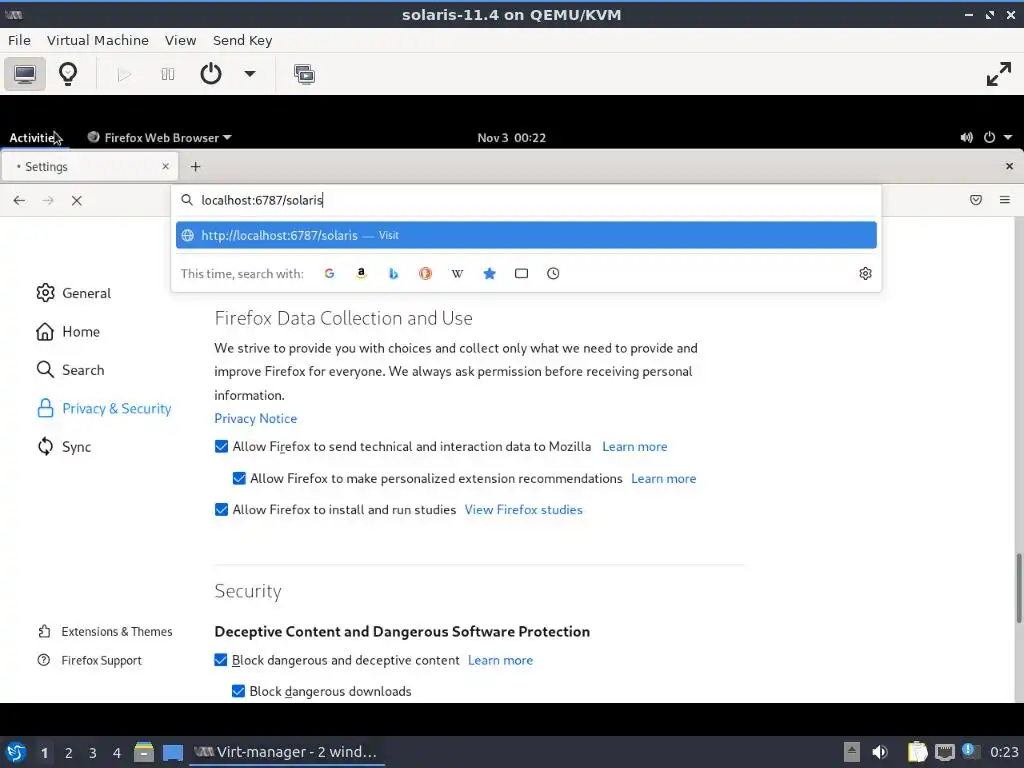Visit http://localhost:6787/solaris suggestion
1024x768 pixels.
tap(526, 235)
